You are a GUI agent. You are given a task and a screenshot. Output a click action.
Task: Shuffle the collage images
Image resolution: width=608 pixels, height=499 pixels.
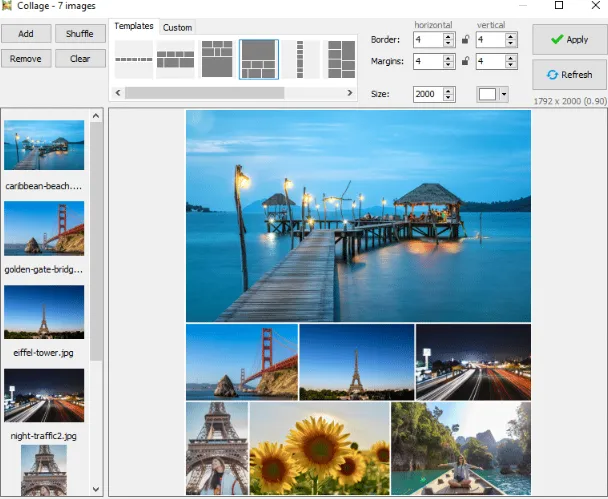pos(80,34)
